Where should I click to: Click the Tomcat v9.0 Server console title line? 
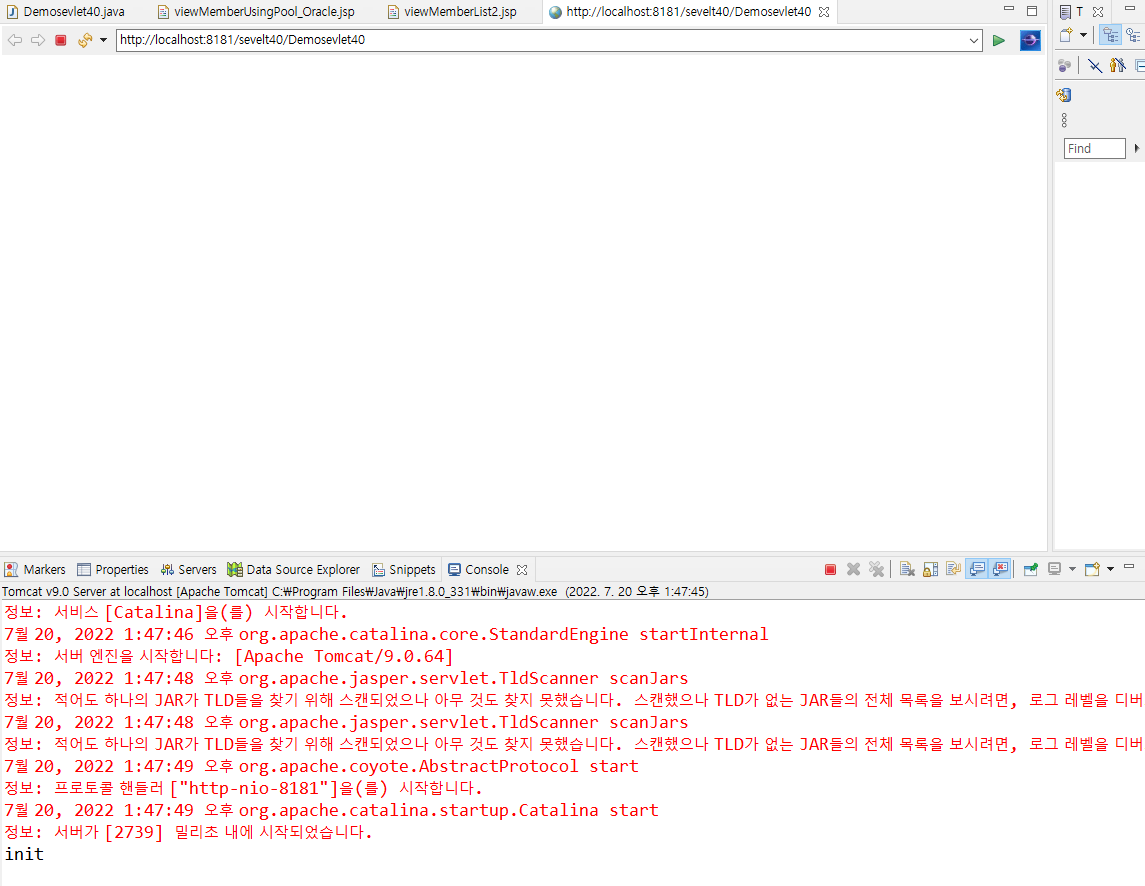coord(356,592)
